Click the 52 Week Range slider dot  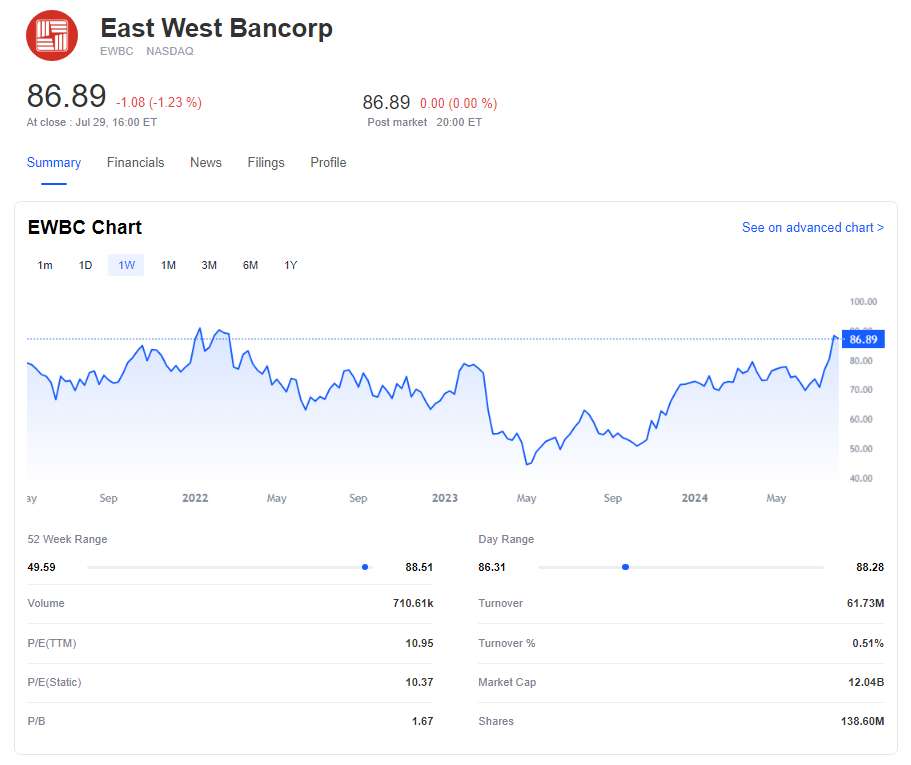[365, 567]
